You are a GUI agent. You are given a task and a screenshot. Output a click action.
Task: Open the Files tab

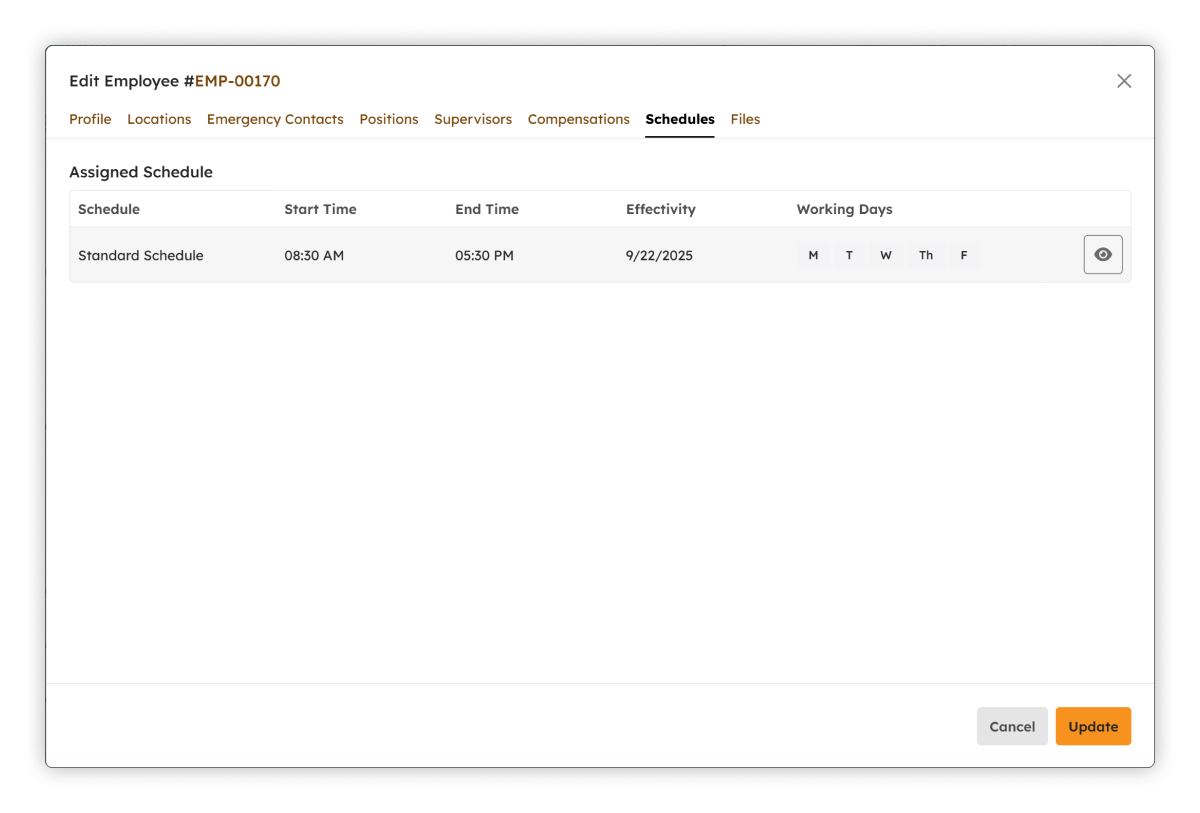[745, 119]
